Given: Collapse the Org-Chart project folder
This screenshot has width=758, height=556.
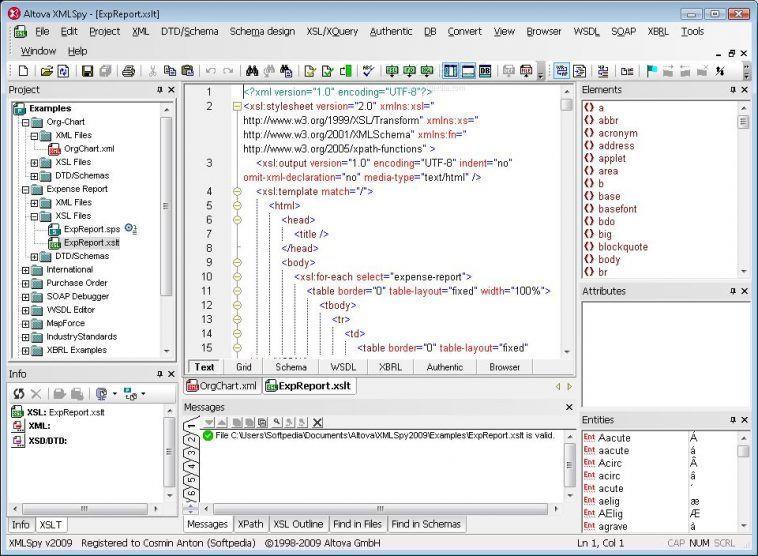Looking at the screenshot, I should point(26,122).
